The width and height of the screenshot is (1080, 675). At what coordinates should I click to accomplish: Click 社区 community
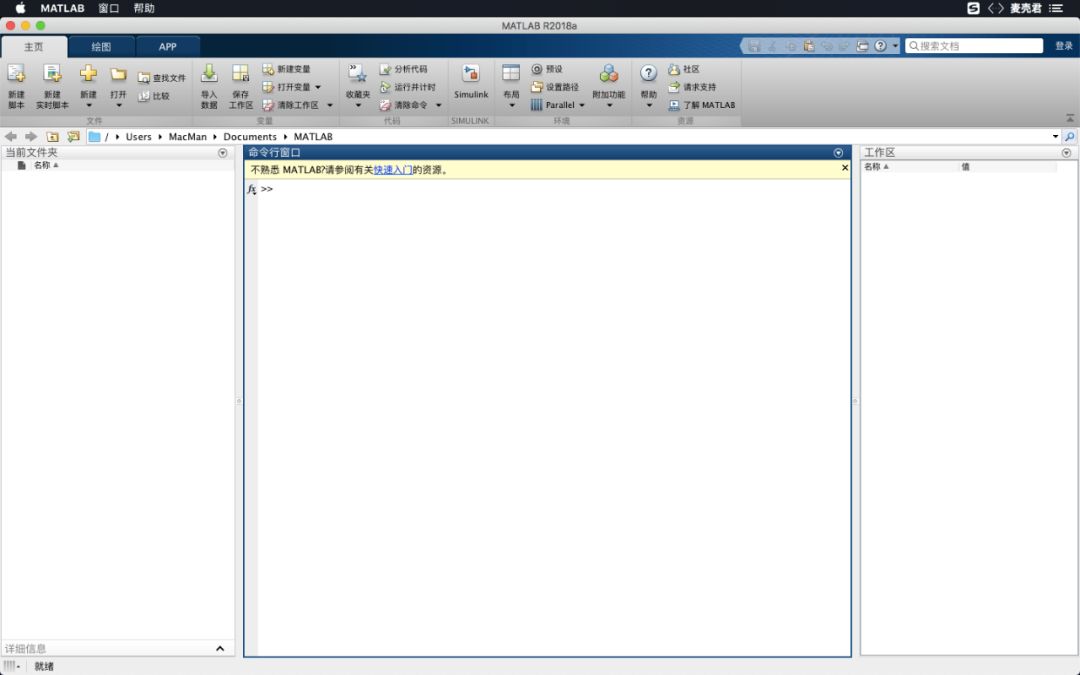(x=684, y=69)
